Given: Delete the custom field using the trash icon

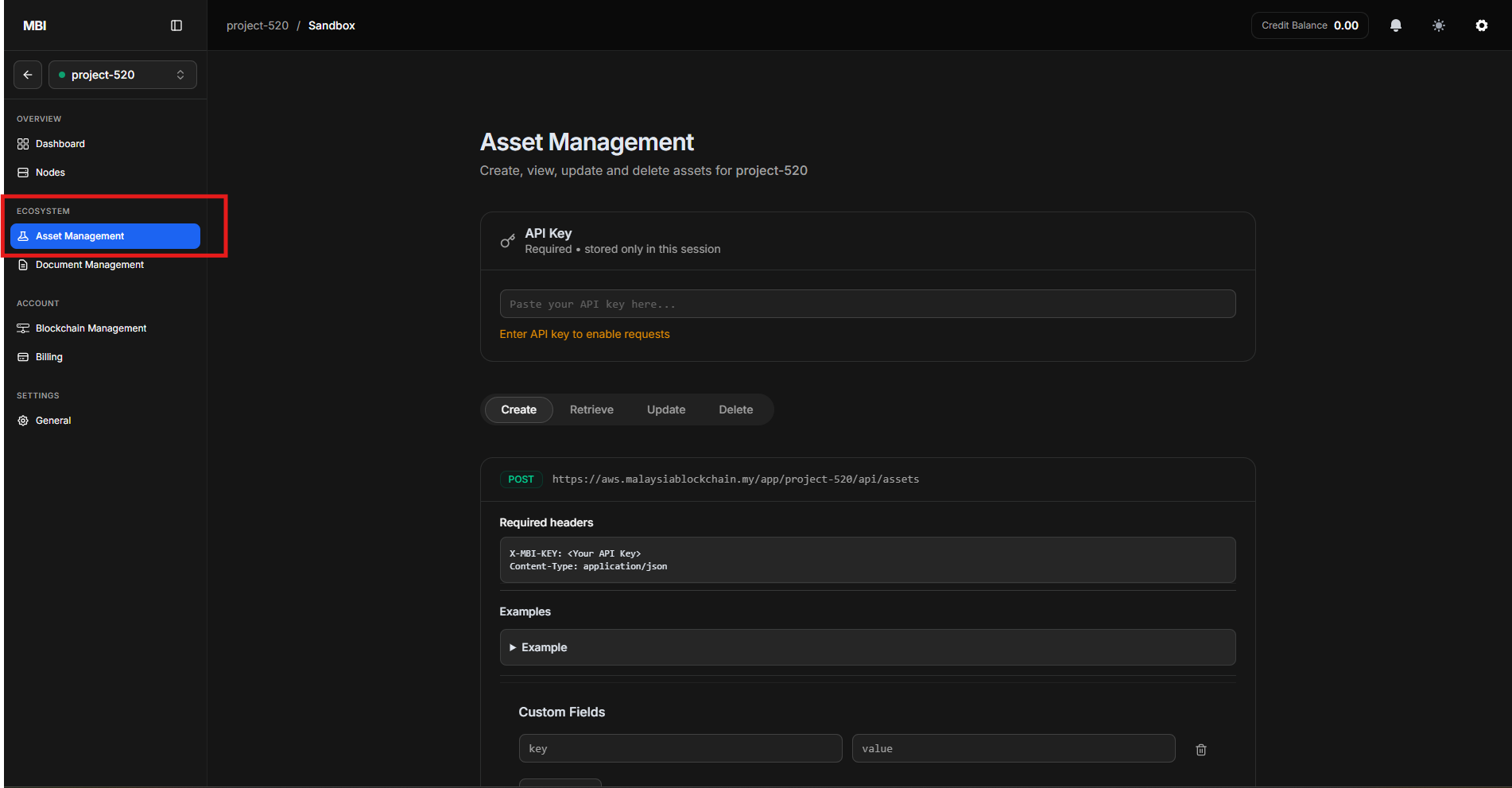Looking at the screenshot, I should point(1200,748).
